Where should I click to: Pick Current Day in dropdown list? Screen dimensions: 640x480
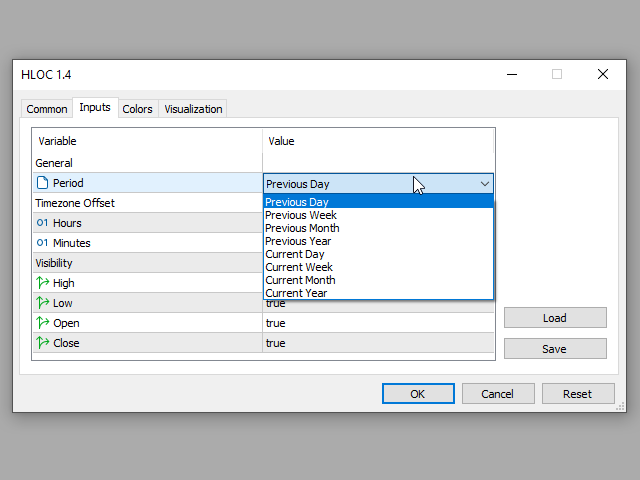point(378,254)
